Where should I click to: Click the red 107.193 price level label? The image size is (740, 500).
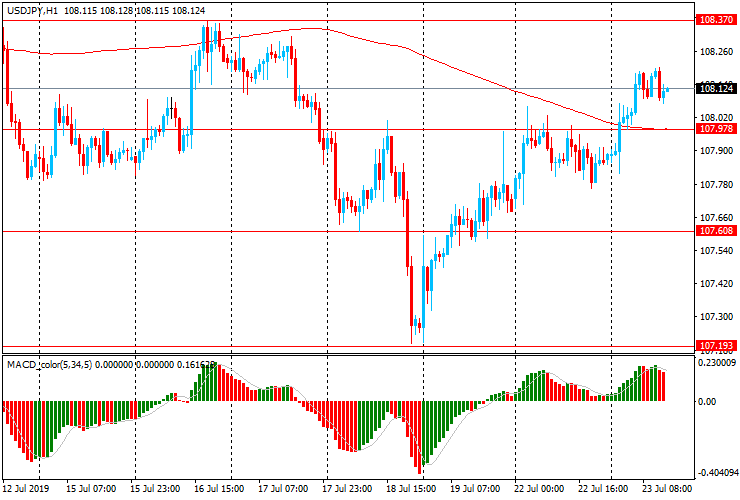(716, 346)
